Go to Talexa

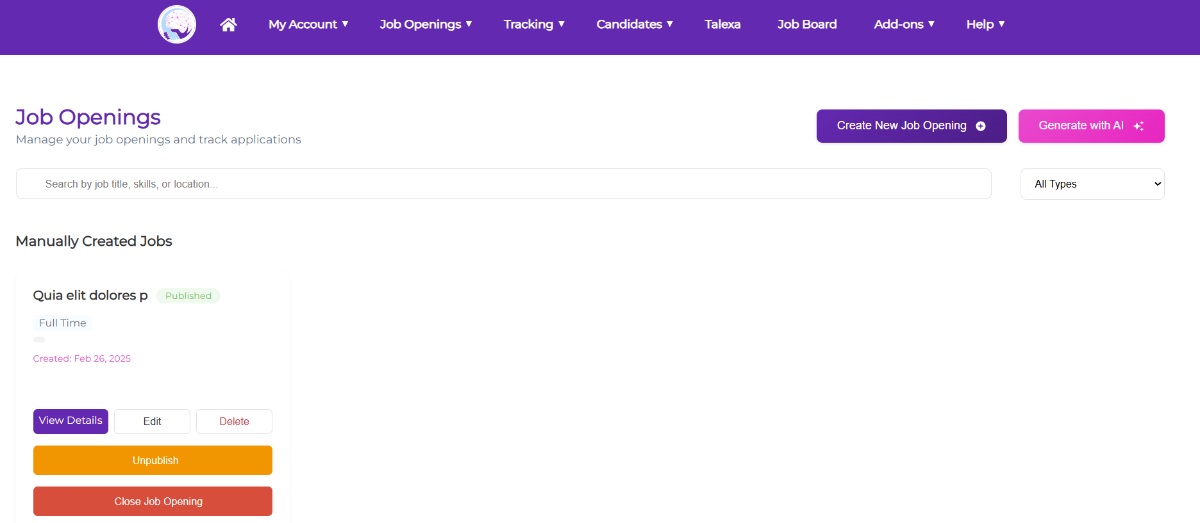pyautogui.click(x=723, y=24)
